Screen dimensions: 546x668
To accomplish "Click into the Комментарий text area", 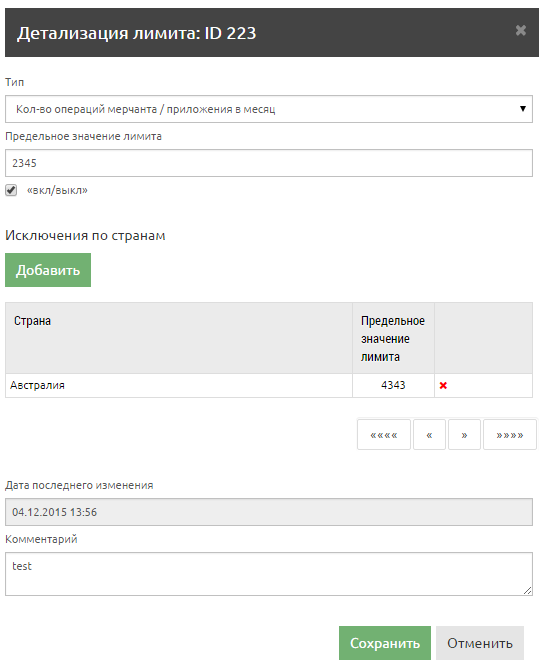I will point(269,574).
